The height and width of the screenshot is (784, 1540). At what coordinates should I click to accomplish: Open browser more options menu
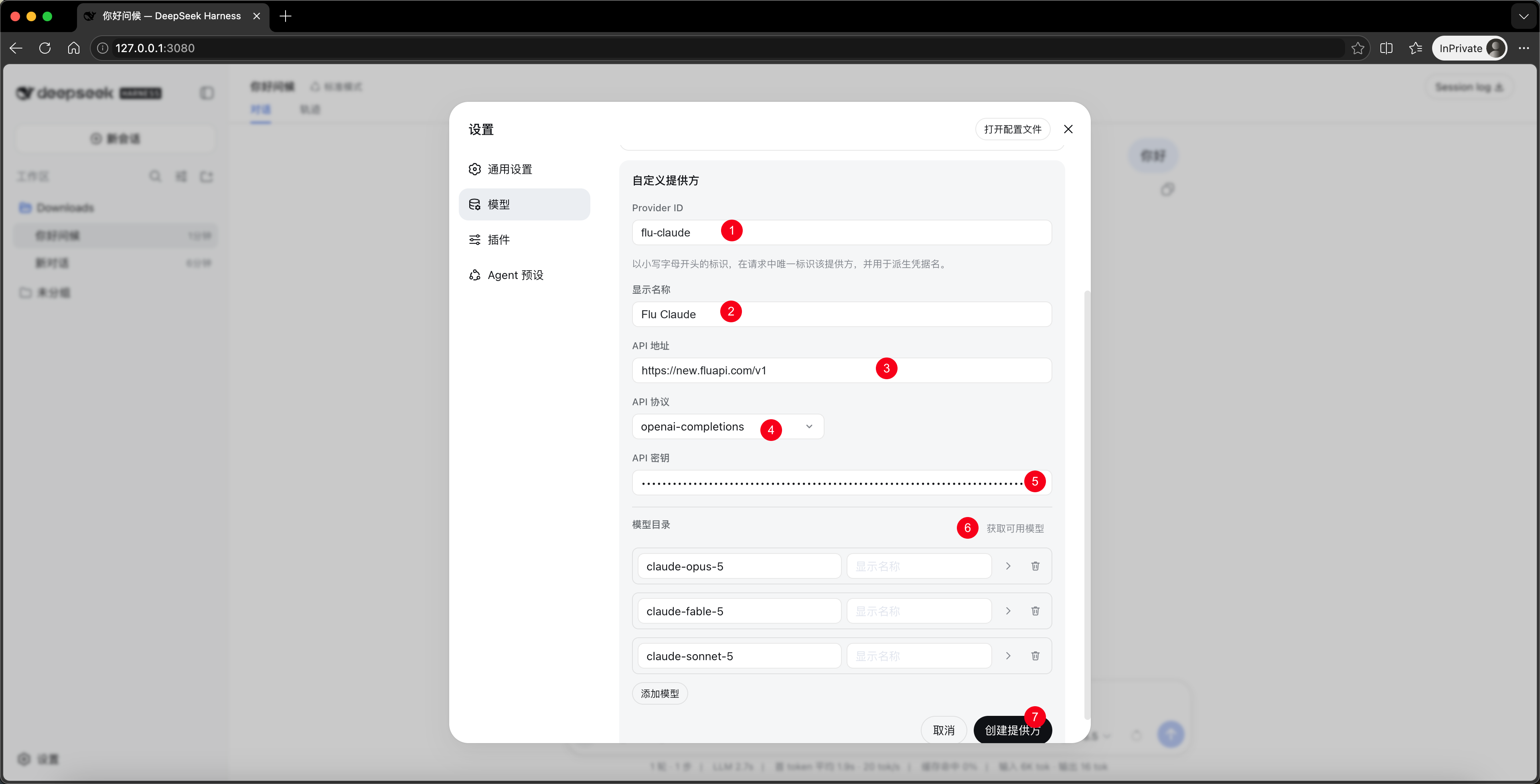(x=1523, y=48)
